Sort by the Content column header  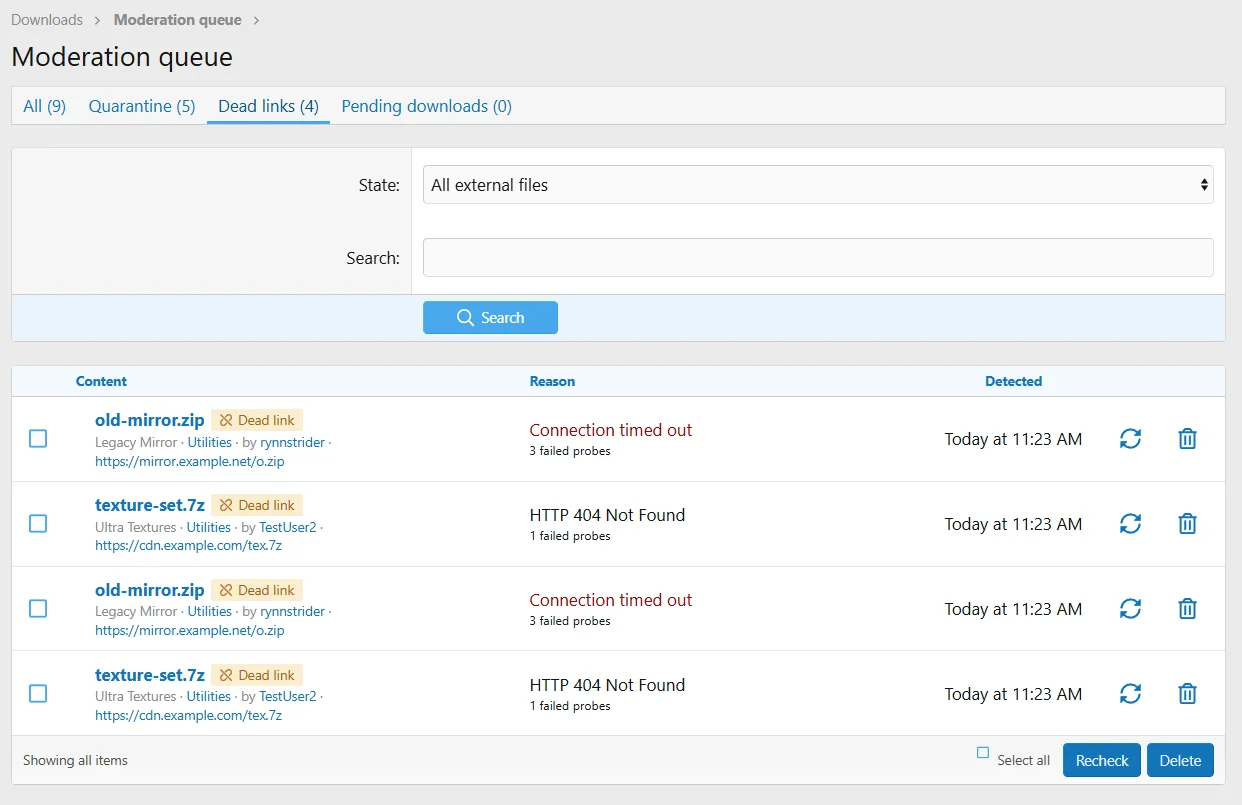click(x=101, y=381)
